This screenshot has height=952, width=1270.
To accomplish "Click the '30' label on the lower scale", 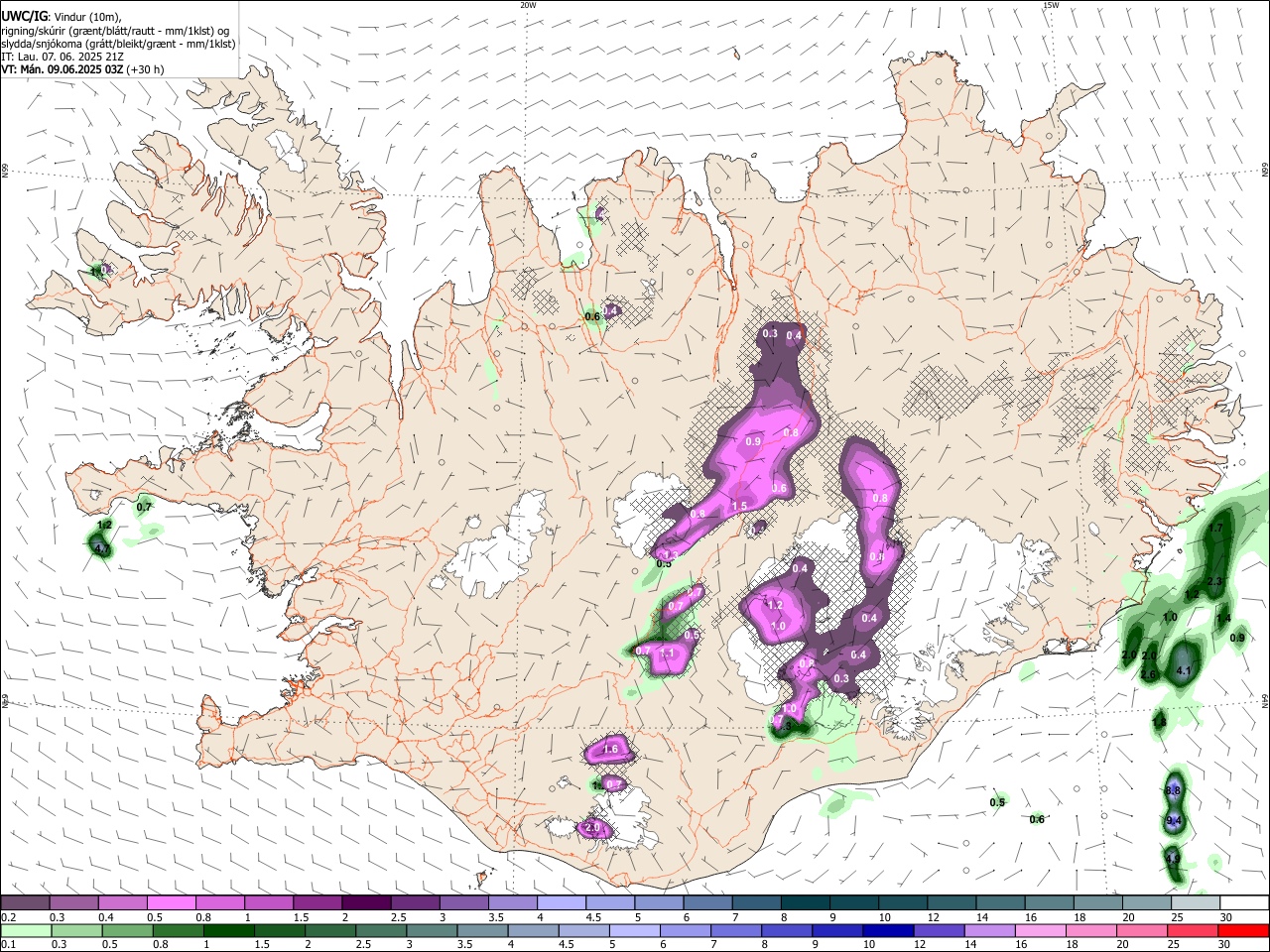I will (x=1226, y=945).
